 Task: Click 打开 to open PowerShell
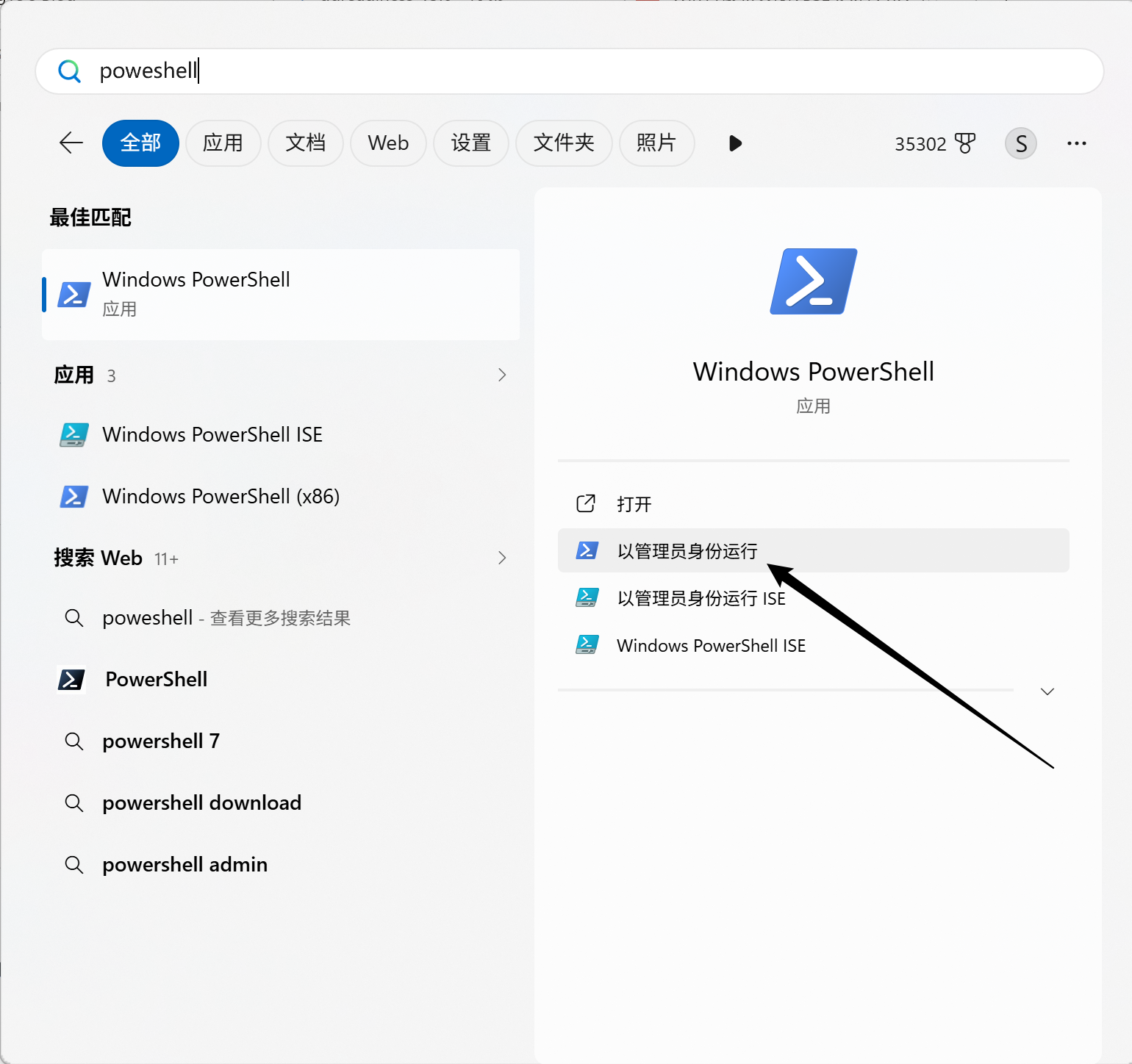(x=813, y=504)
